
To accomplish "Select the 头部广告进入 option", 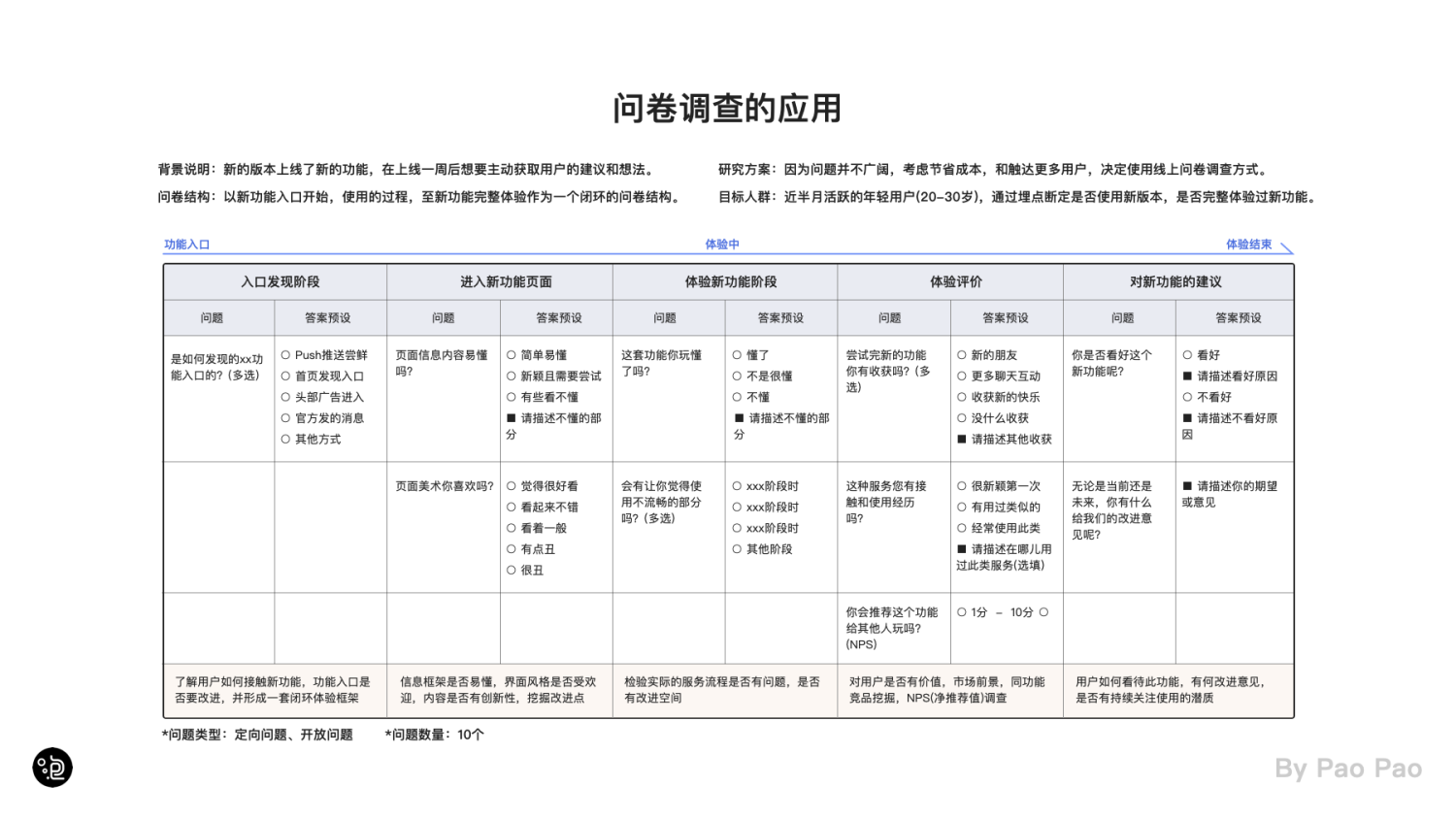I will click(285, 397).
